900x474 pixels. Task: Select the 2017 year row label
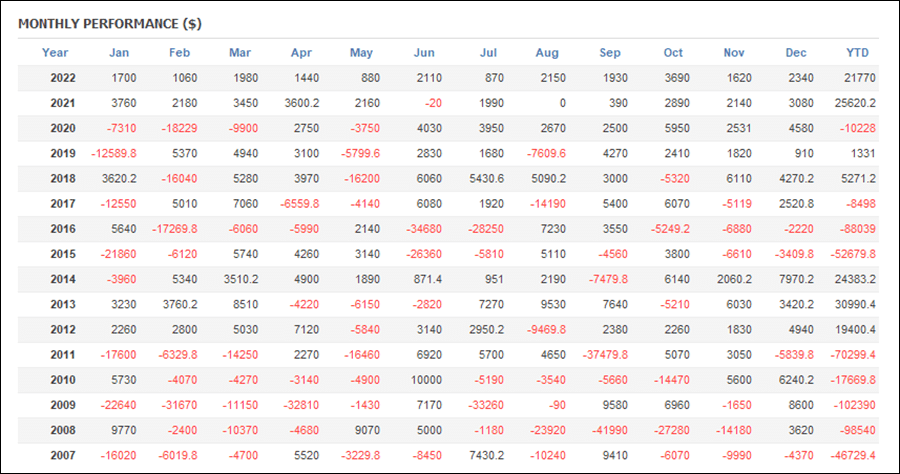pos(63,204)
